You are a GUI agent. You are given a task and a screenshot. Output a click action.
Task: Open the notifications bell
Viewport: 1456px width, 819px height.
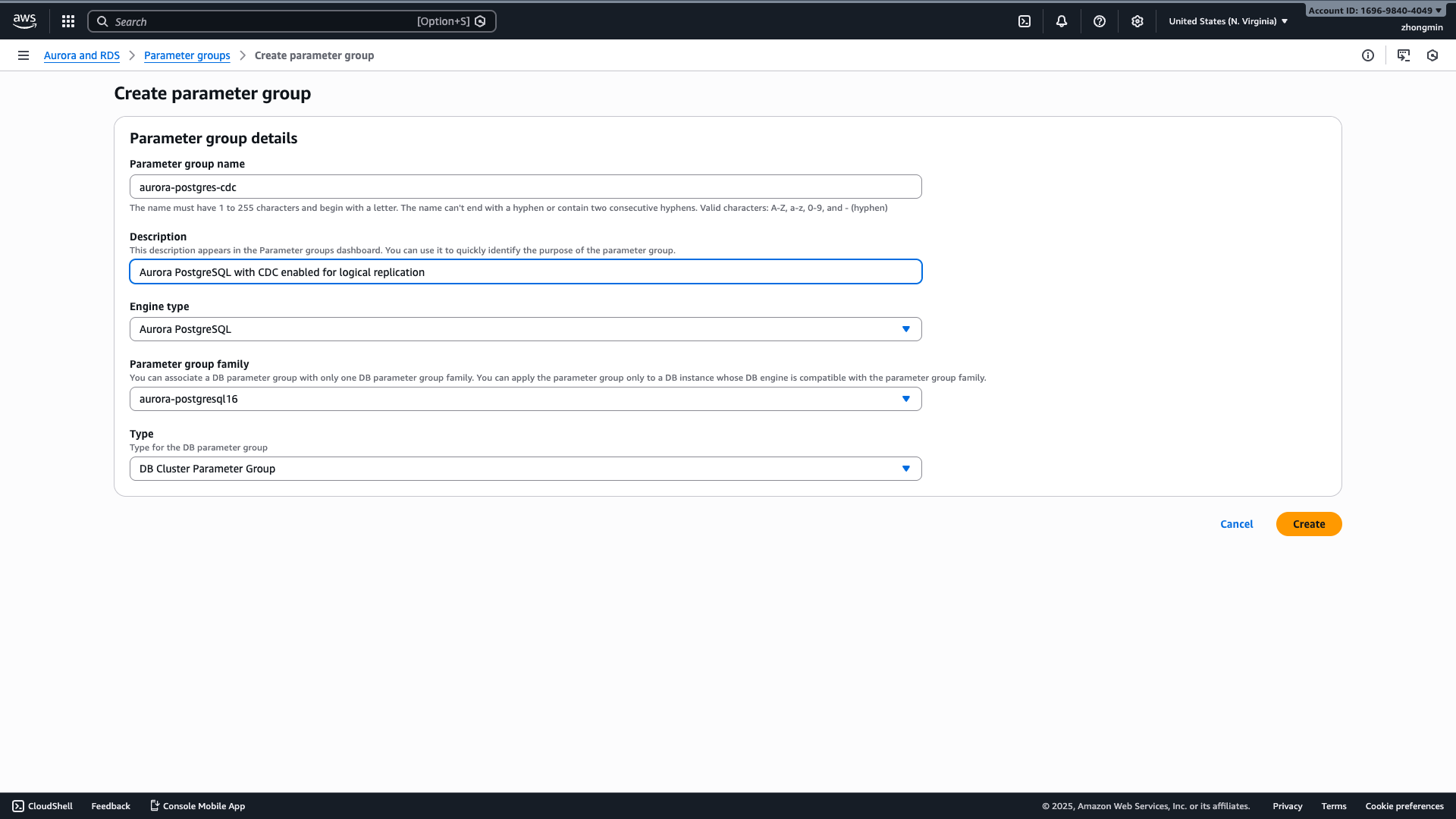(1062, 20)
